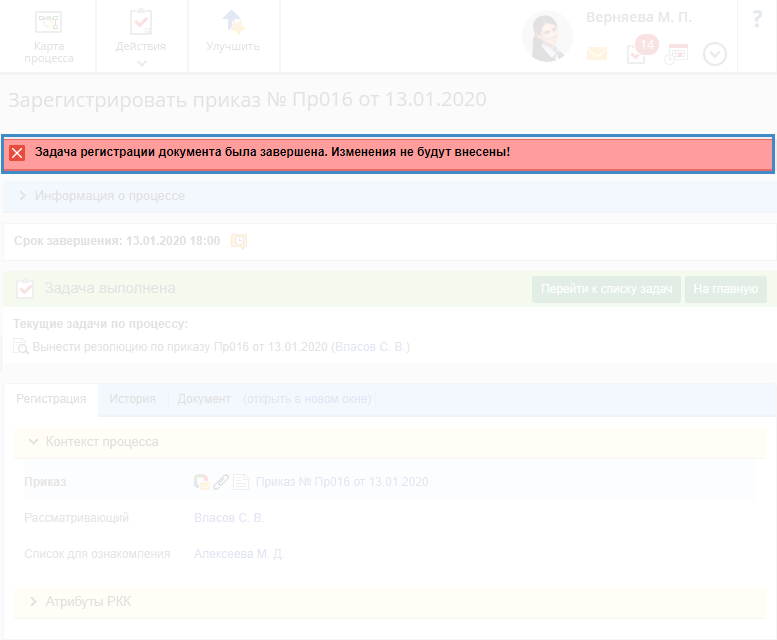777x640 pixels.
Task: Click the Рассматривающий label
Action: pyautogui.click(x=76, y=518)
